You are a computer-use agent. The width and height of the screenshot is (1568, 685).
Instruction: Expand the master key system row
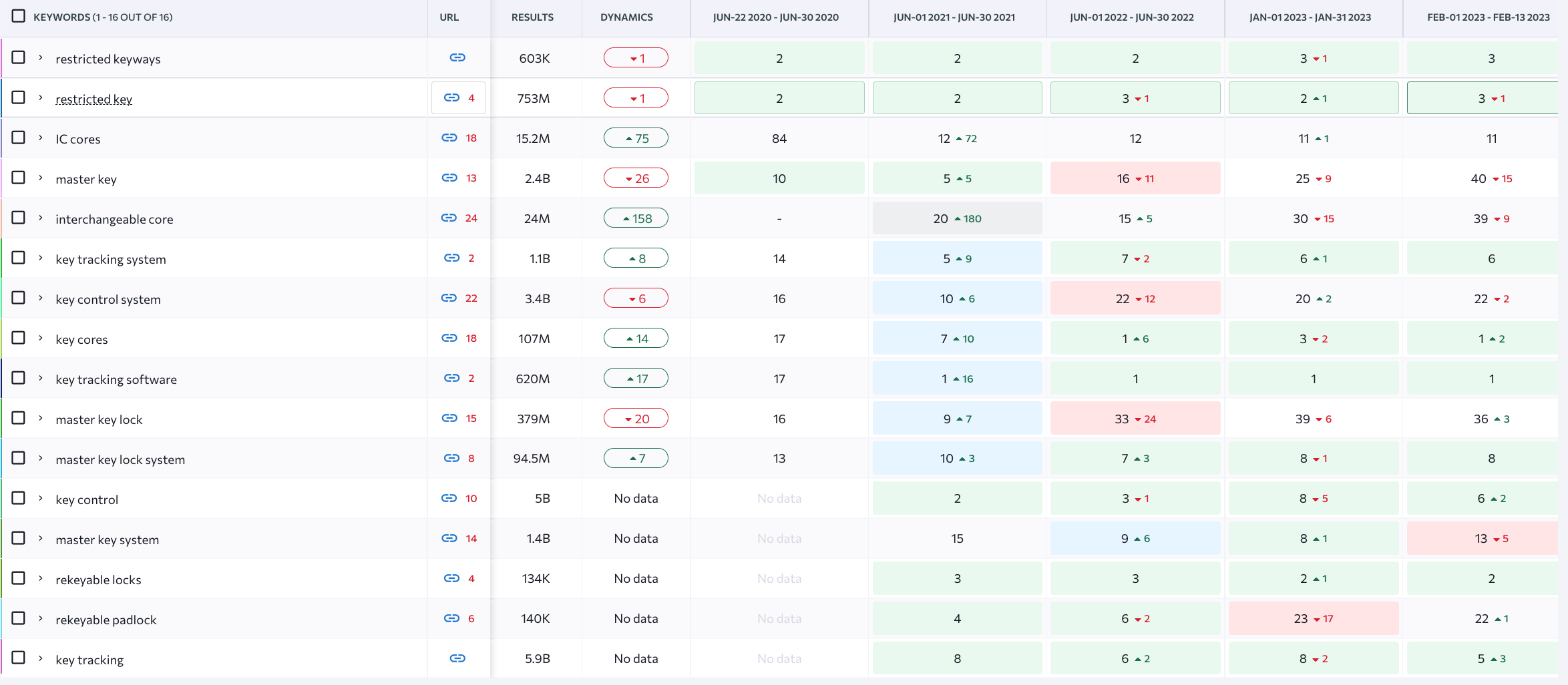tap(41, 539)
